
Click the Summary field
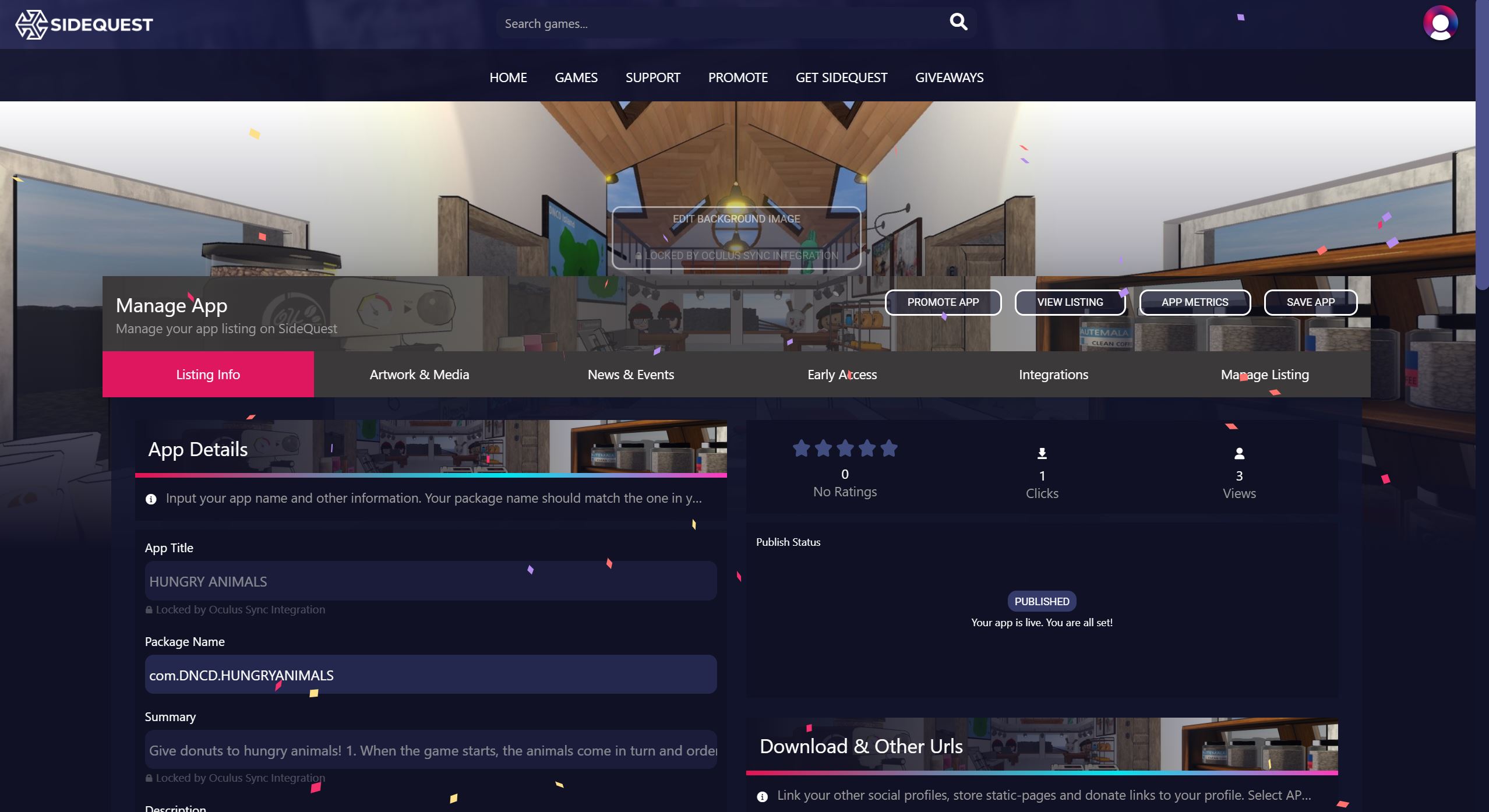coord(431,750)
